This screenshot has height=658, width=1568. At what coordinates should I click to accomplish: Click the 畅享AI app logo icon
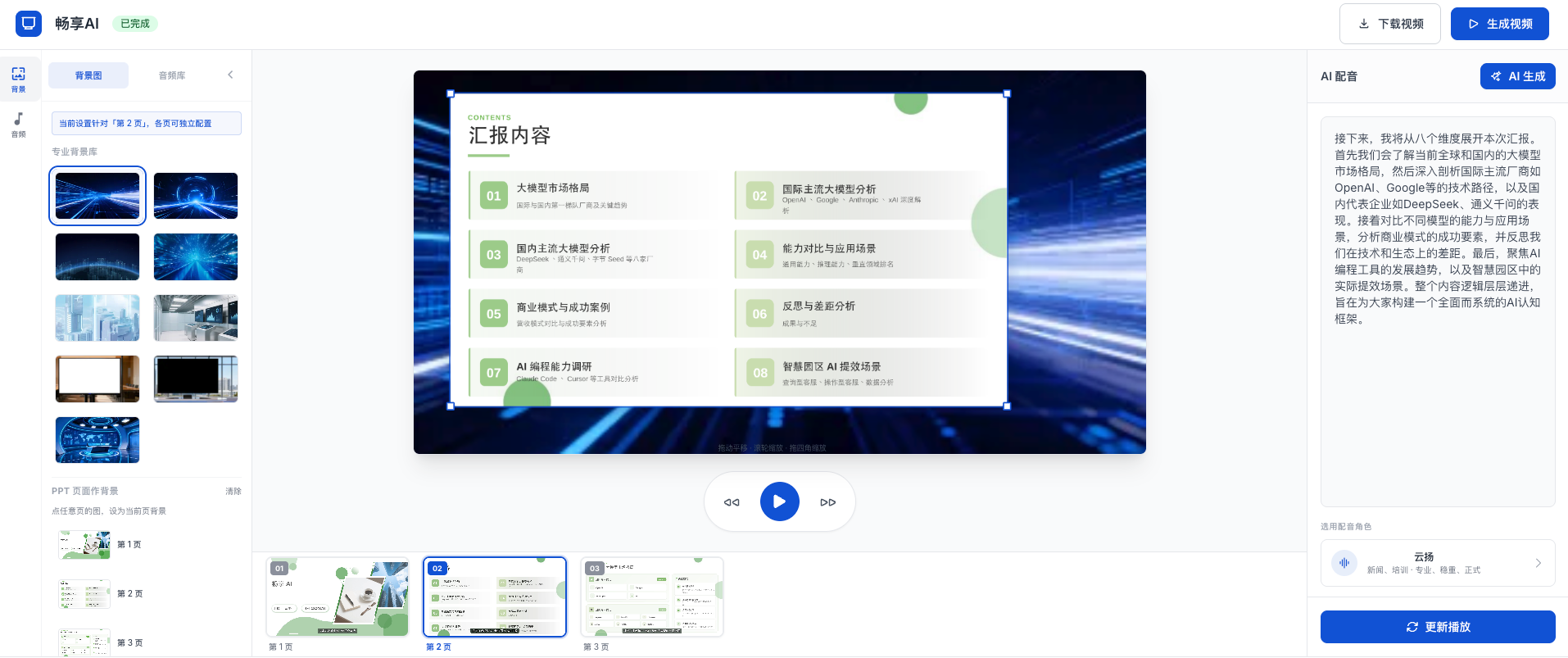[29, 24]
